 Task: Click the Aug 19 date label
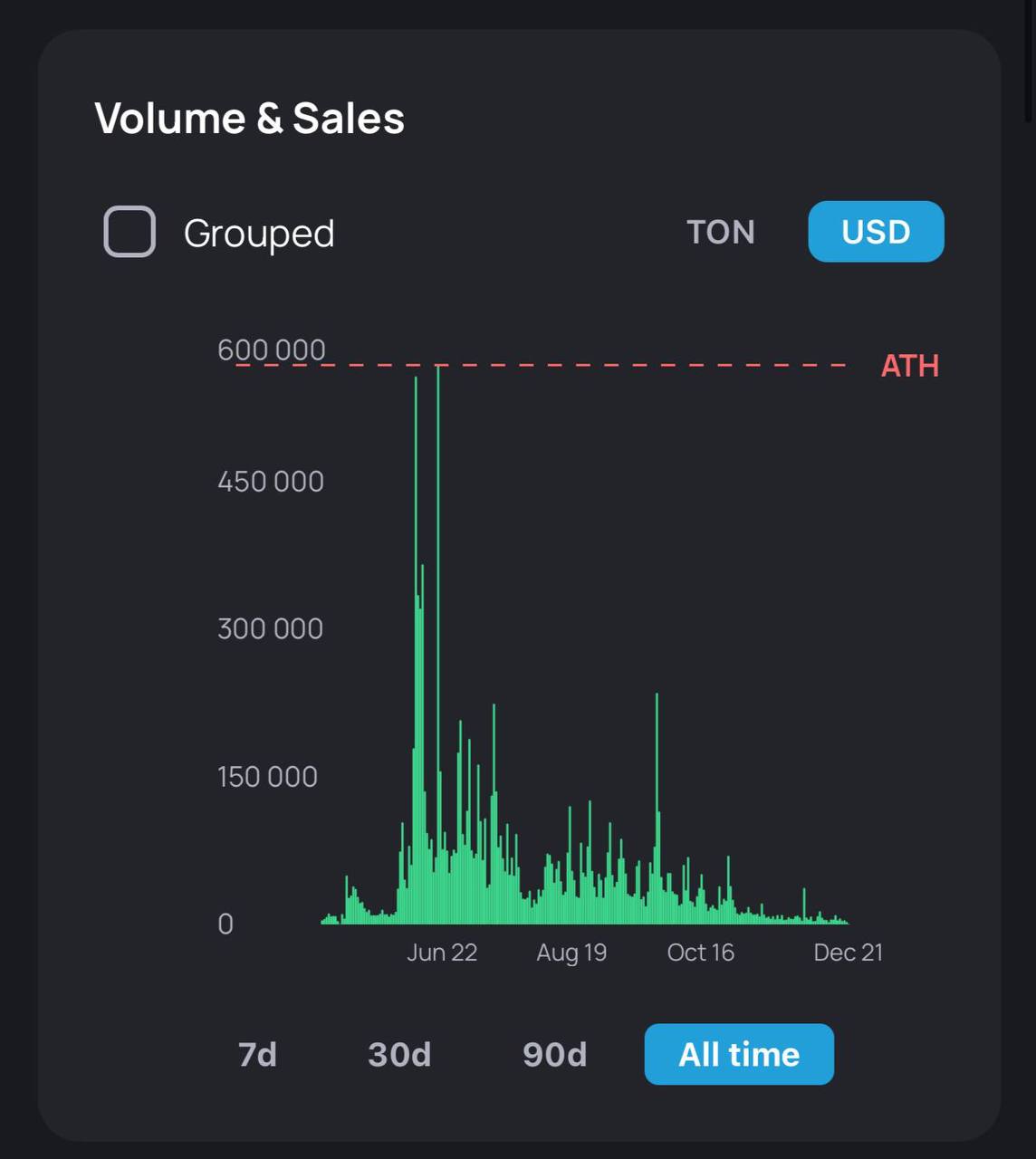(x=571, y=953)
